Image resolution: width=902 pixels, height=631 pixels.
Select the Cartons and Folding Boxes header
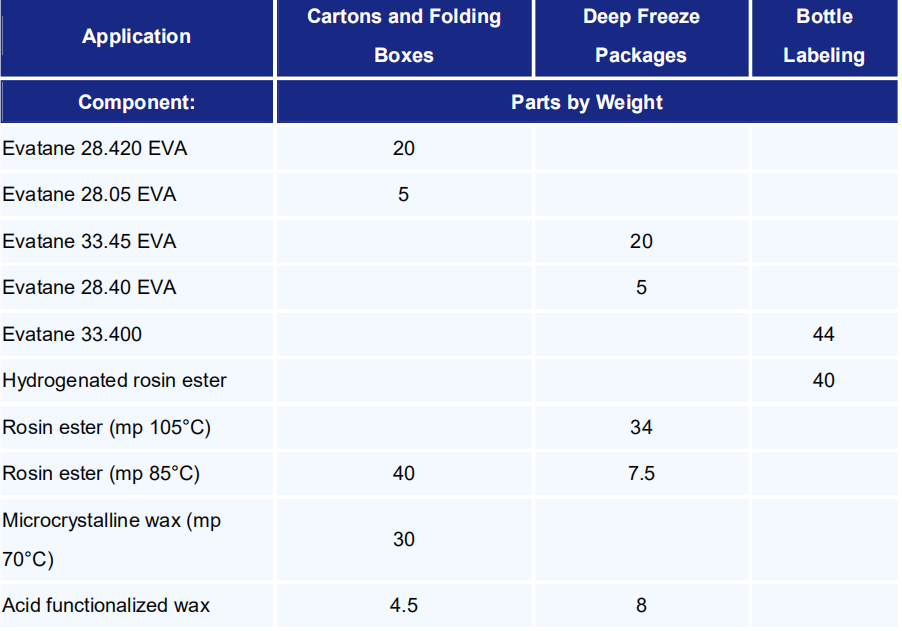point(404,36)
